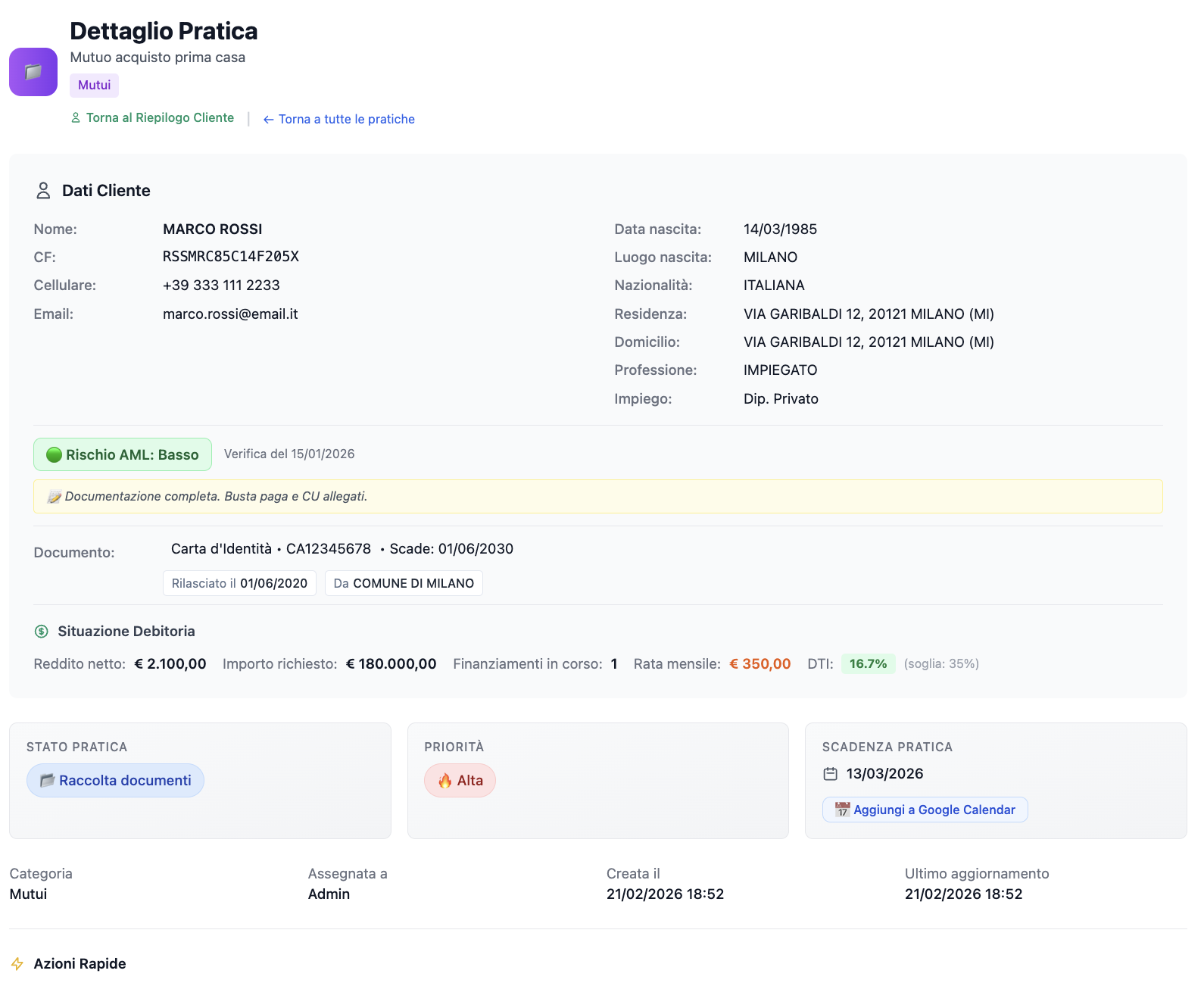Click the calendar icon next to 13/03/2026
The image size is (1204, 983).
831,774
